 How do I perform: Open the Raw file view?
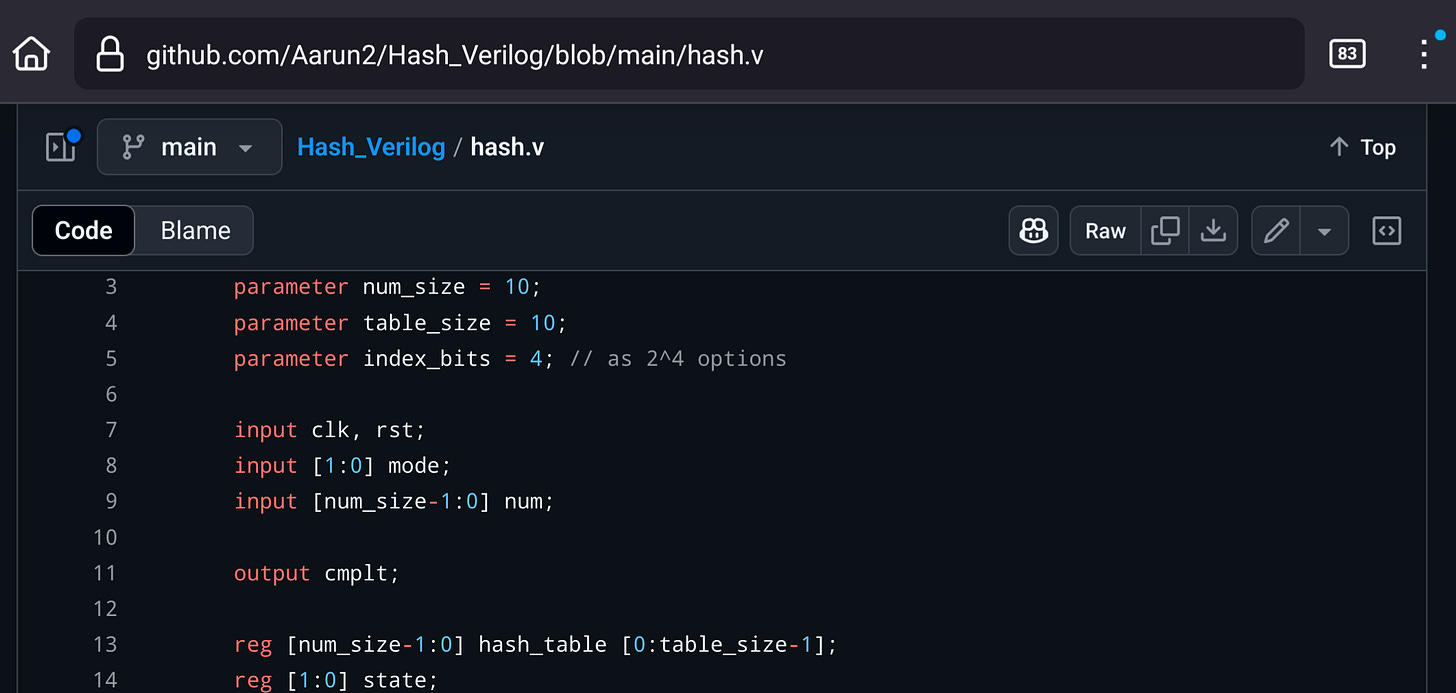[1105, 231]
